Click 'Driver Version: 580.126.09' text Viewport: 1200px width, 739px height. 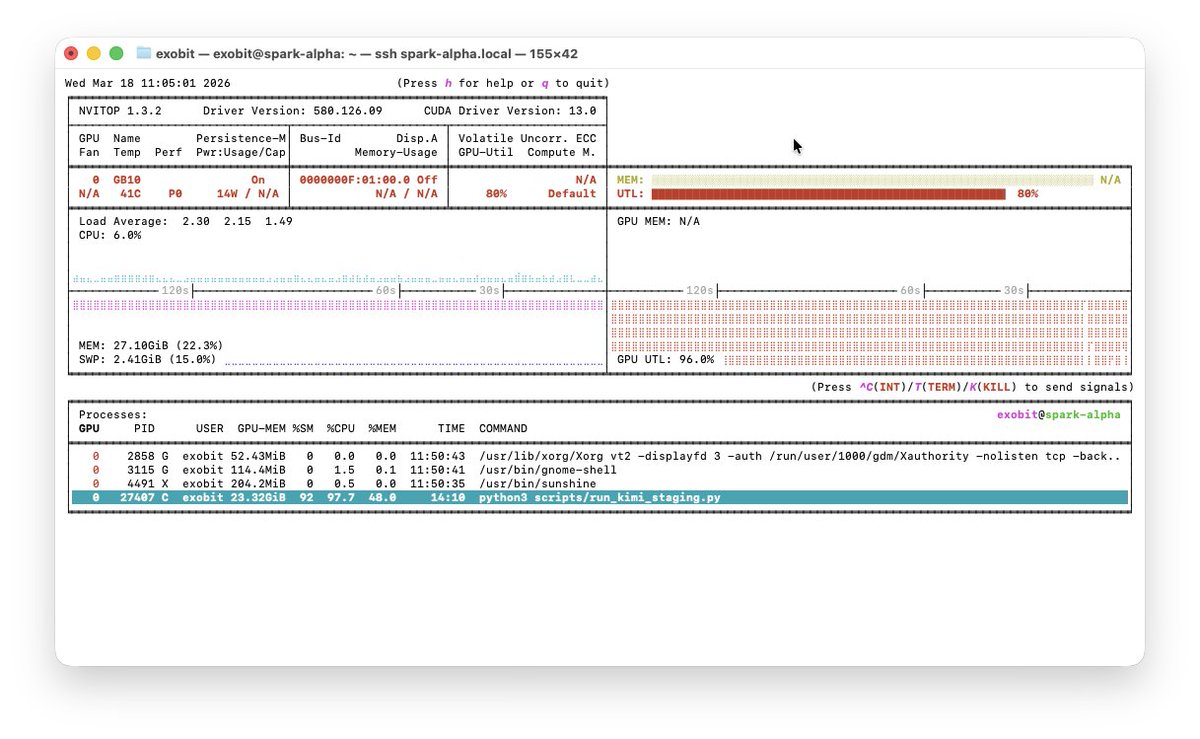[x=293, y=111]
